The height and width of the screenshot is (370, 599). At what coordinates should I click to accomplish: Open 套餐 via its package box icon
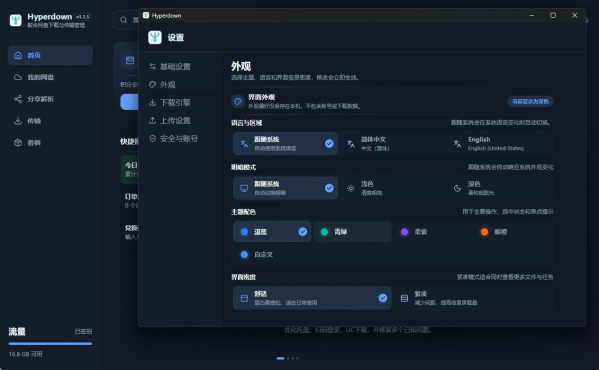click(18, 143)
